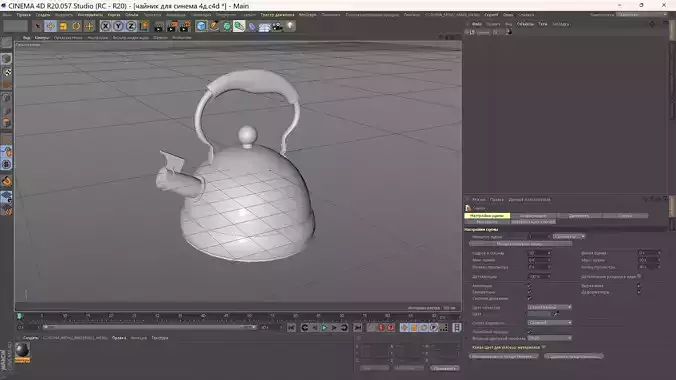The width and height of the screenshot is (676, 380).
Task: Select the yellow highlighted scene settings tab
Action: pyautogui.click(x=487, y=216)
